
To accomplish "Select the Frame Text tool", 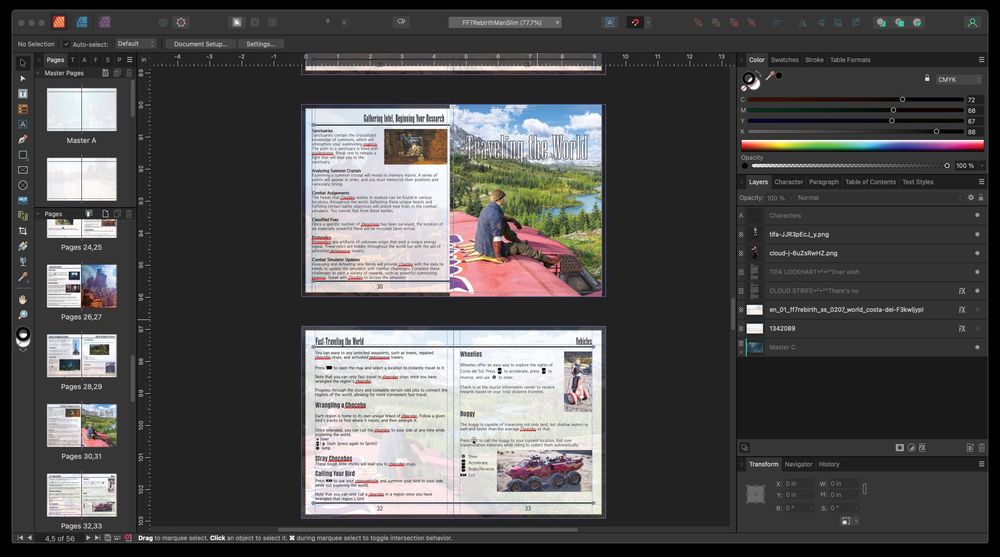I will coord(23,94).
